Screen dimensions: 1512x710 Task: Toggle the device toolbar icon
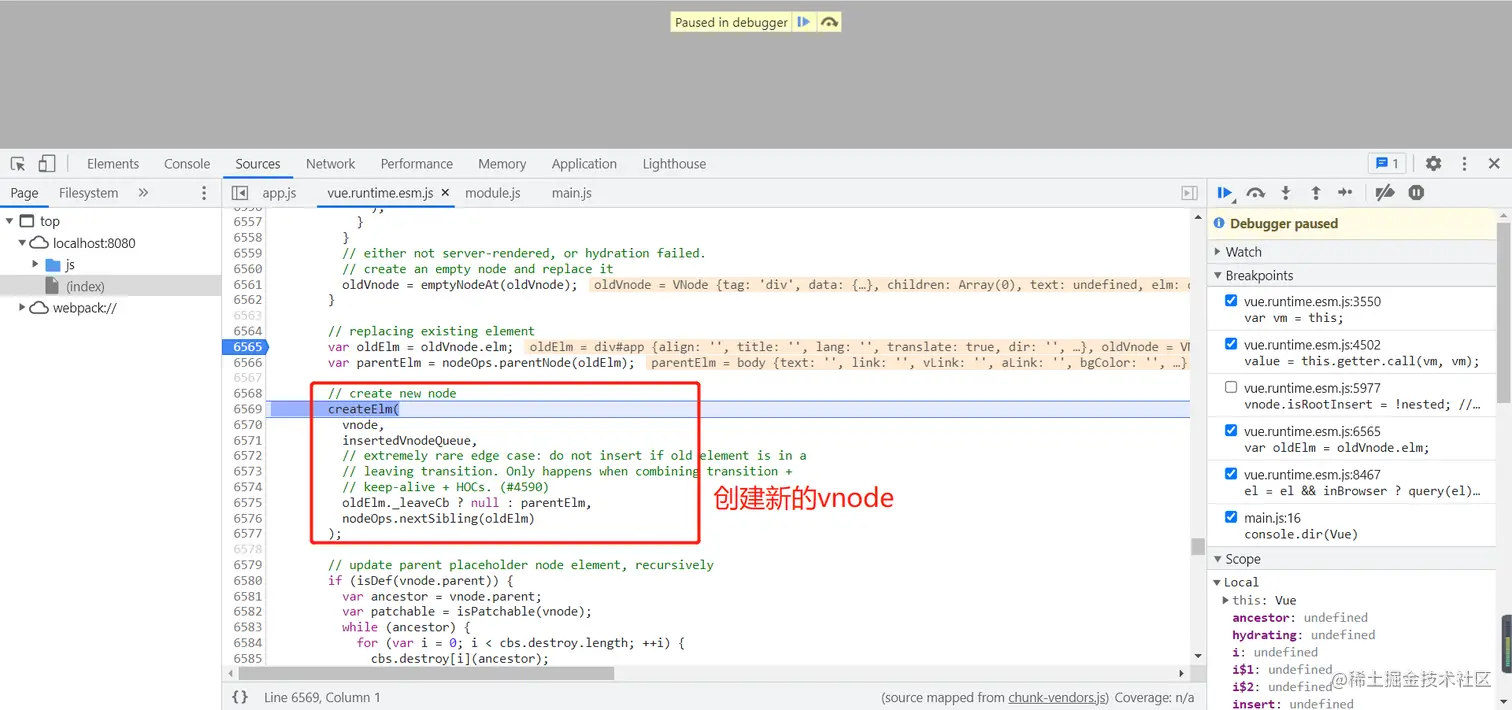point(46,164)
